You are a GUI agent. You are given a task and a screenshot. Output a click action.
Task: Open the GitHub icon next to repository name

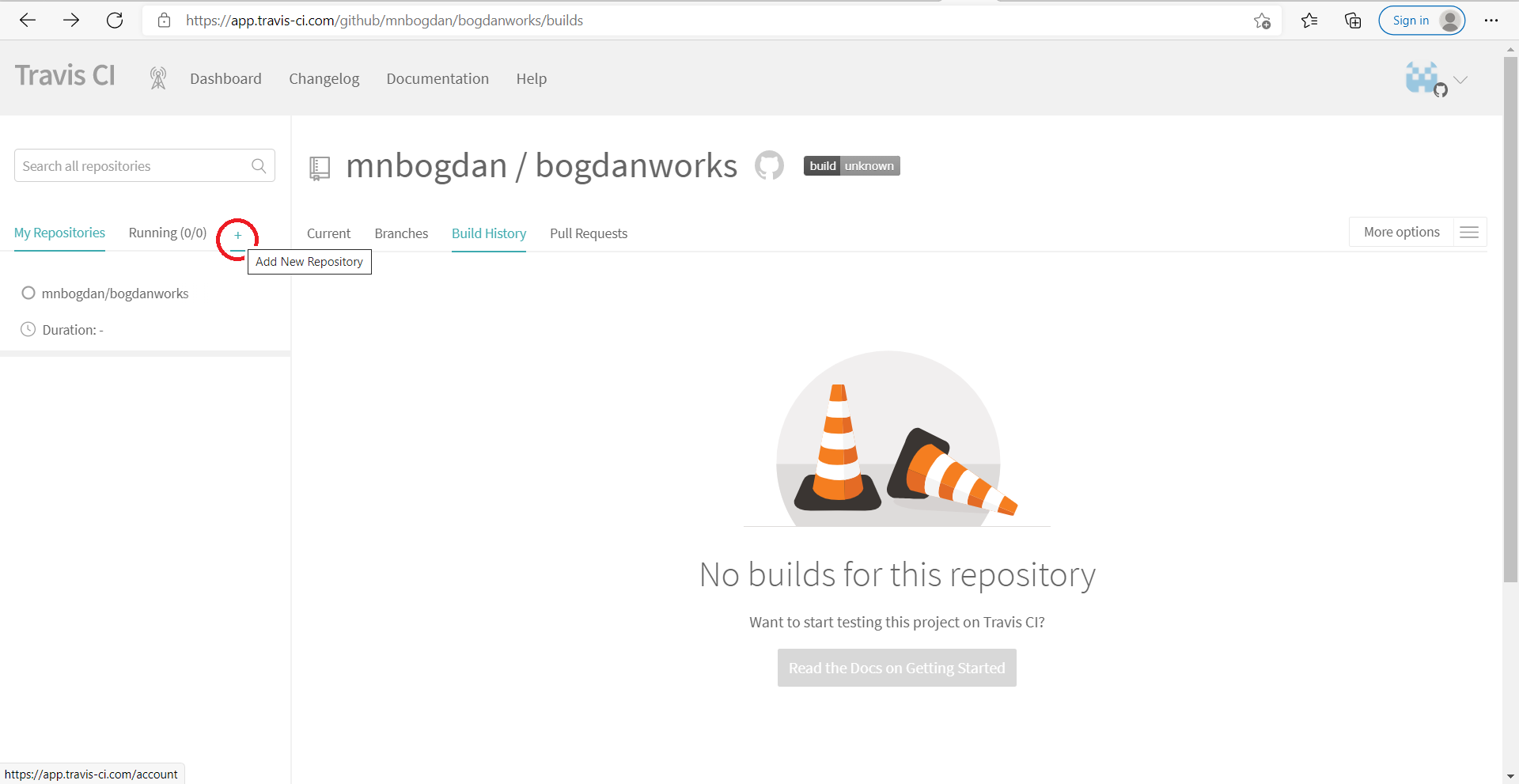coord(768,165)
